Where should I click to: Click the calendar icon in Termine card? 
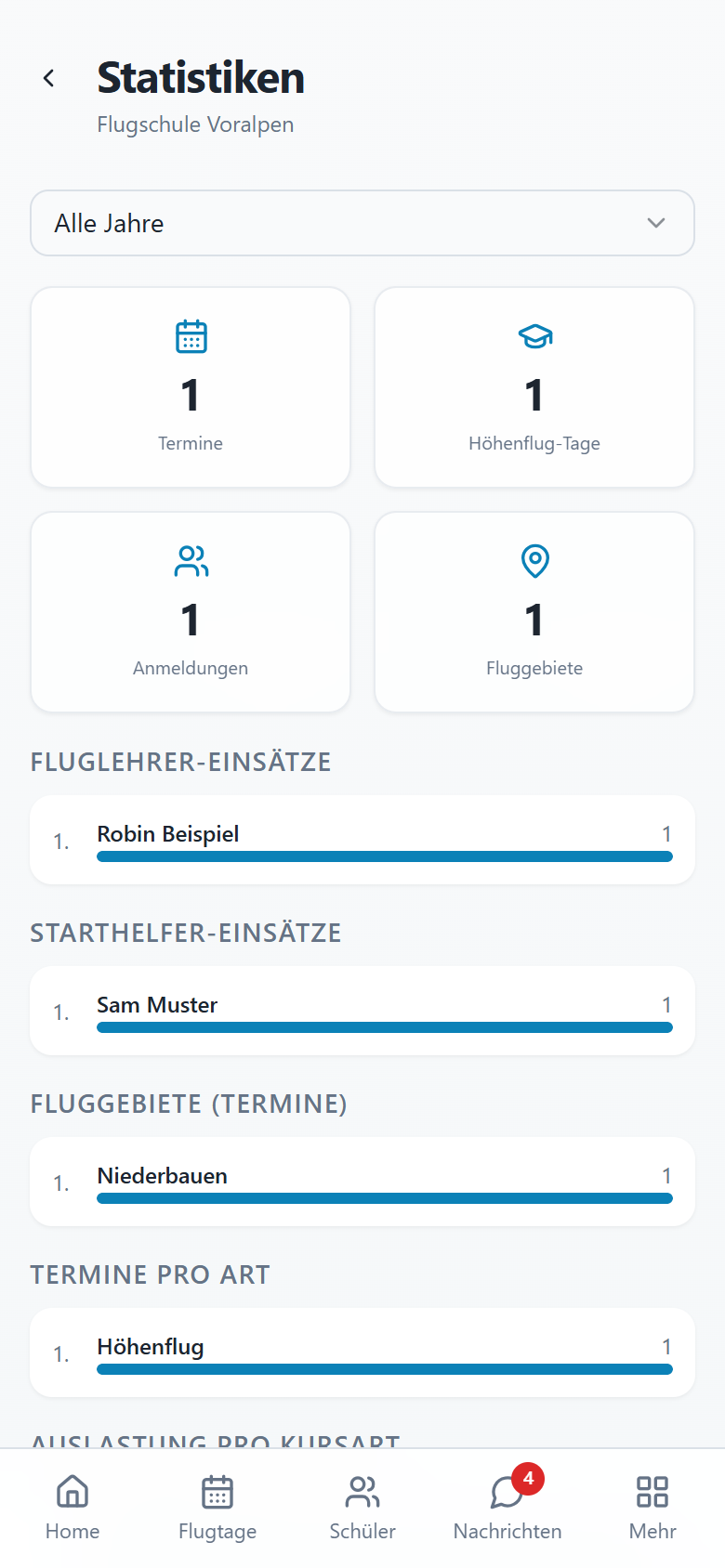(x=191, y=336)
